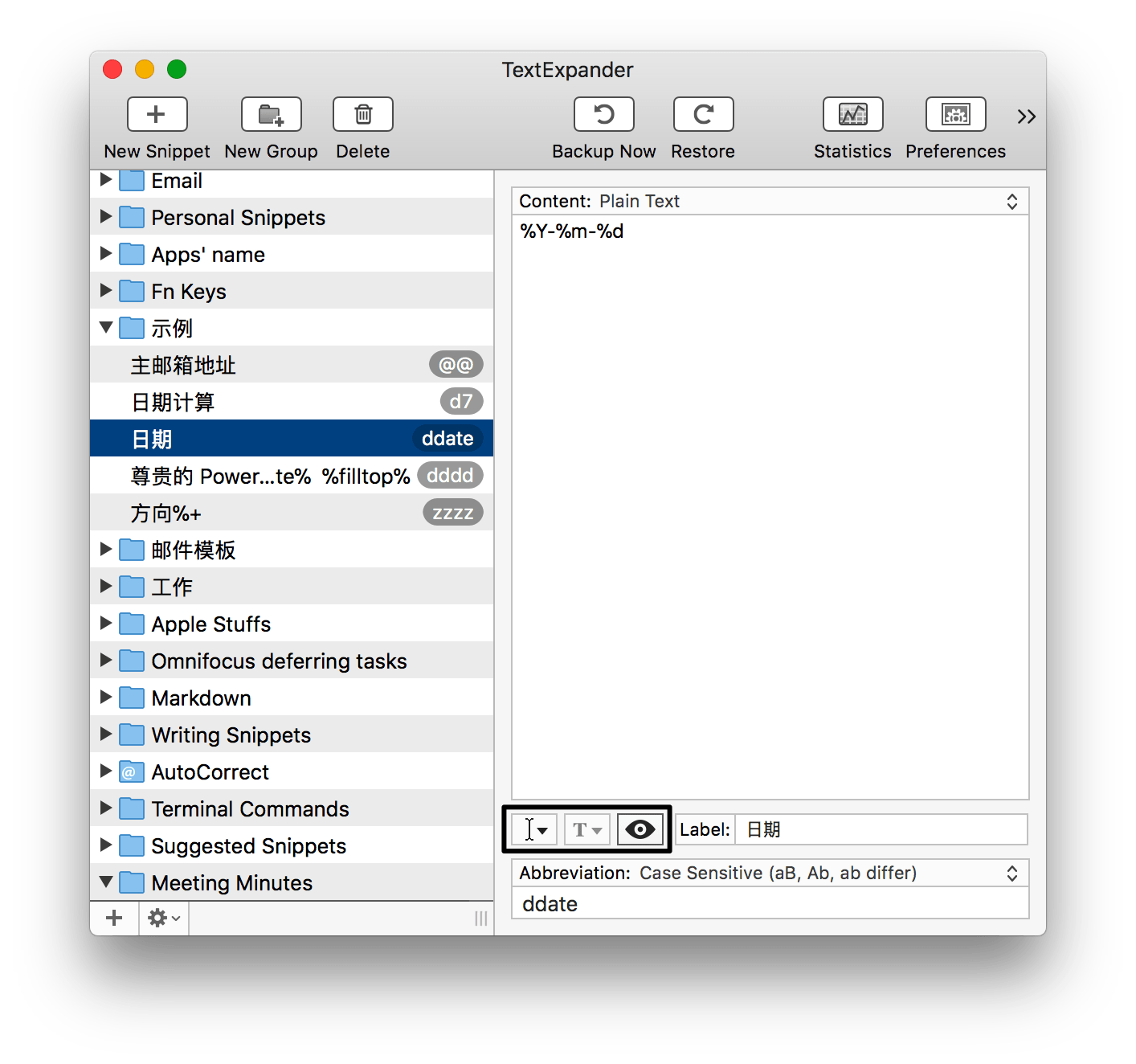
Task: Collapse the 示例 group
Action: point(106,328)
